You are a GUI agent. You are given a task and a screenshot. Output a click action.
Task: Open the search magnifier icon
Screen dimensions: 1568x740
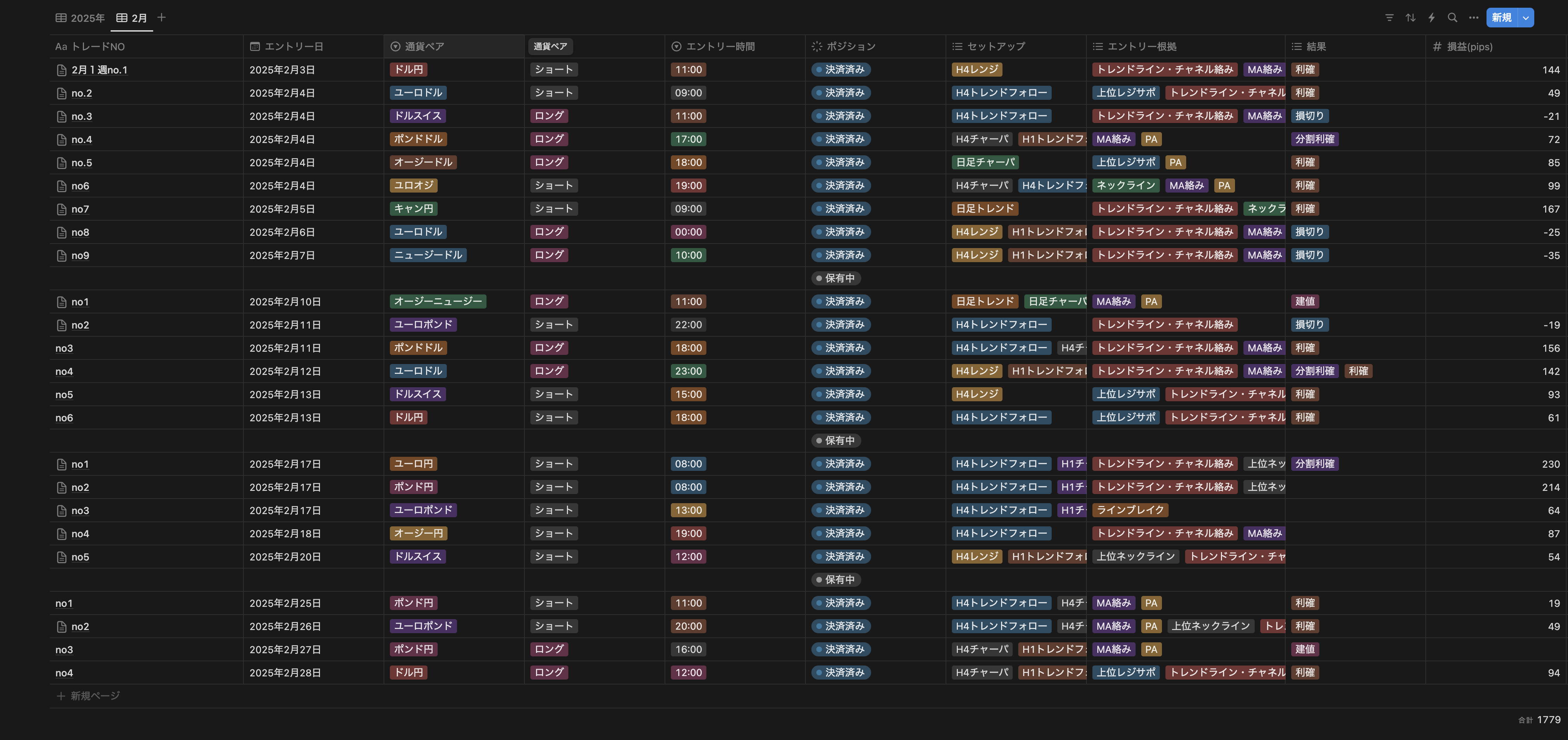(x=1452, y=18)
